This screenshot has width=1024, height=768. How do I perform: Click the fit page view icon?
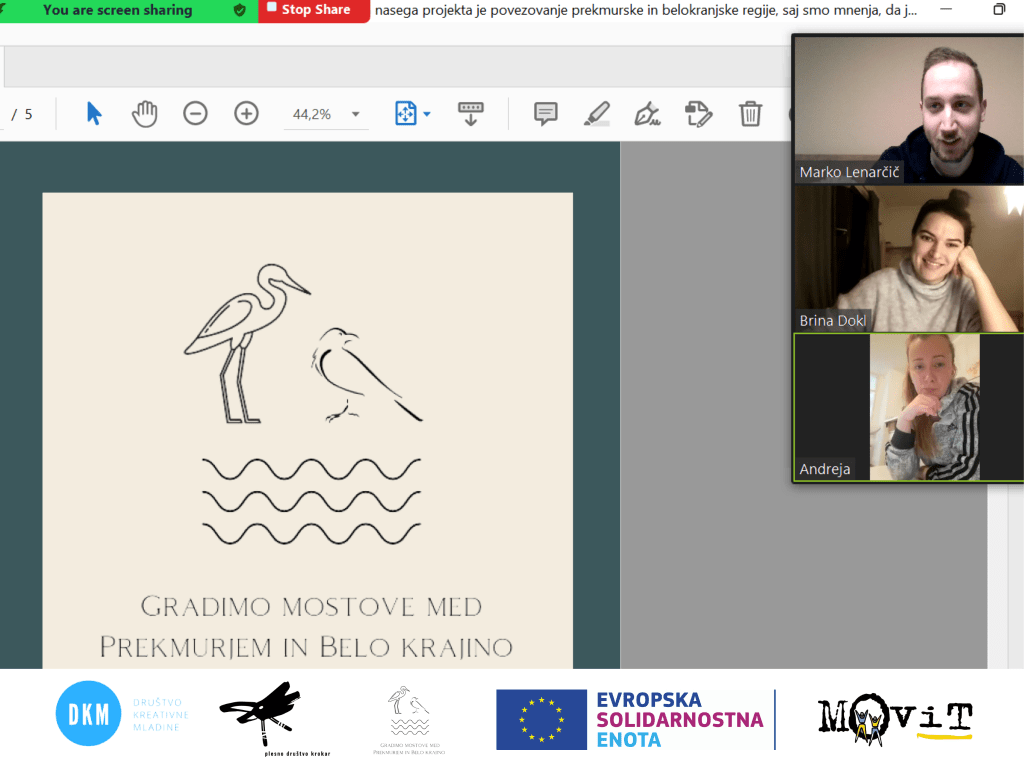click(x=405, y=114)
